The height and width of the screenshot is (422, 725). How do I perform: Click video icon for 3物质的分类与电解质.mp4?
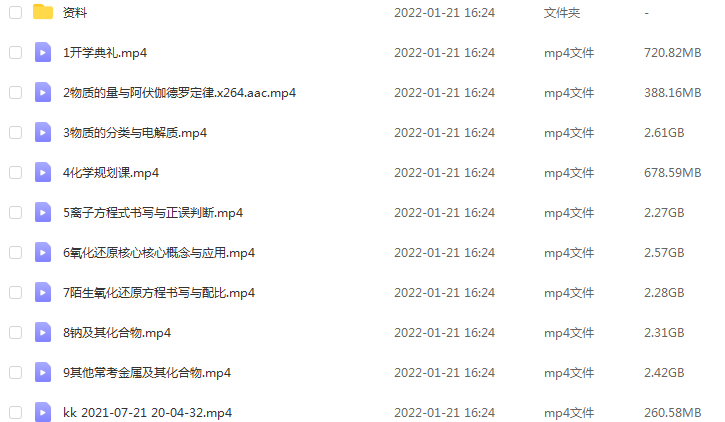[43, 132]
